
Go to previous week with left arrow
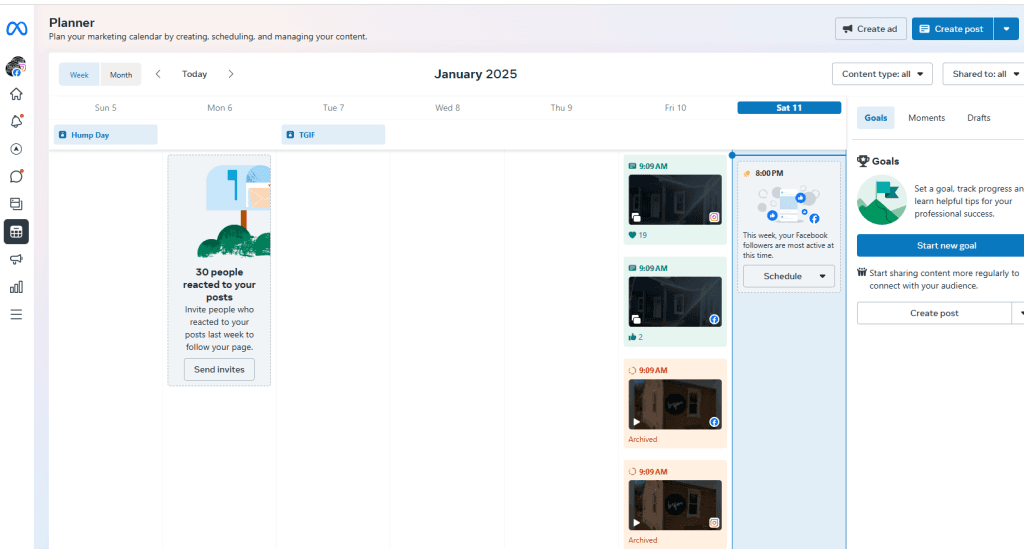tap(158, 74)
